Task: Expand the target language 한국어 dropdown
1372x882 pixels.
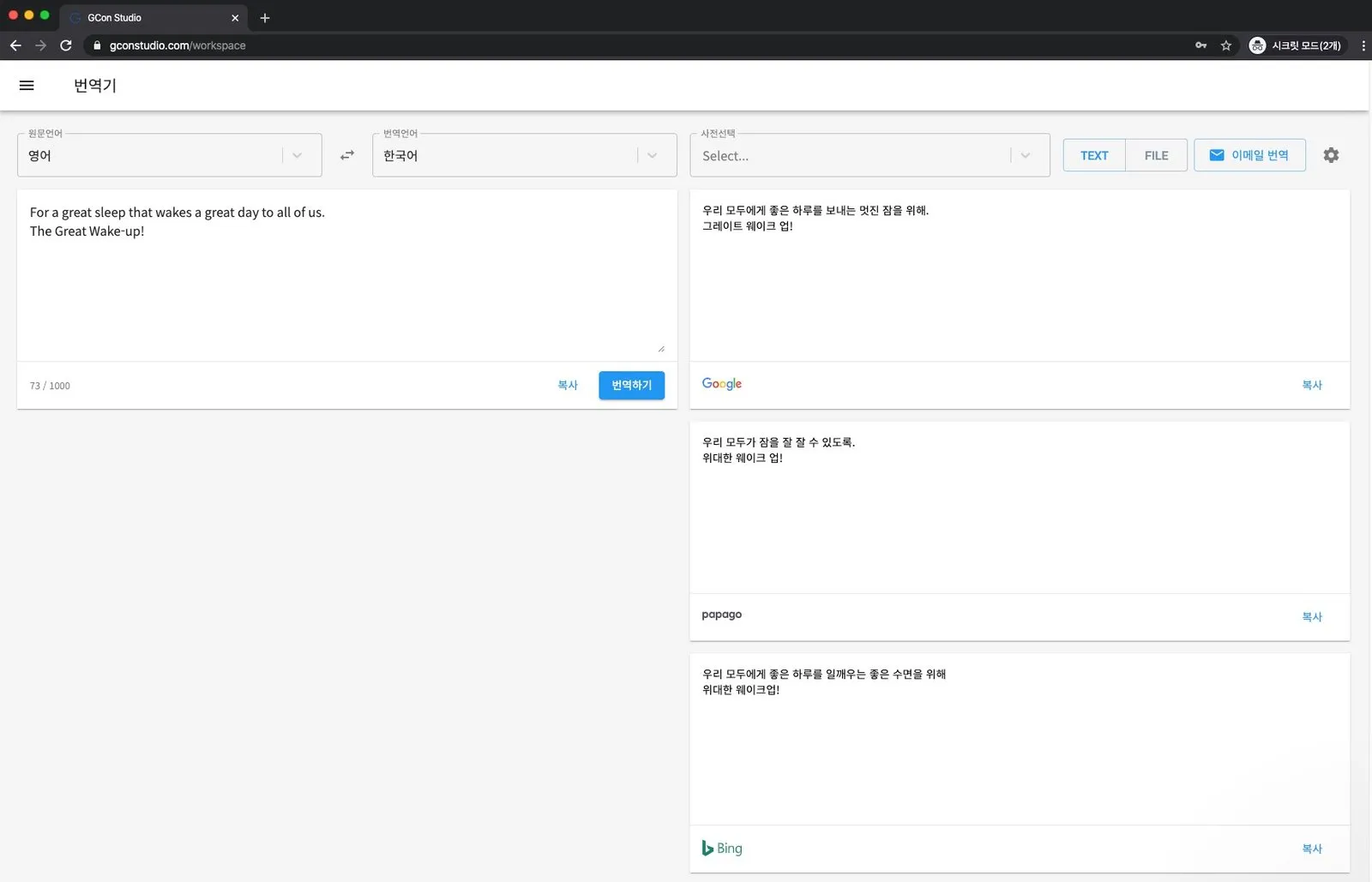Action: 525,155
